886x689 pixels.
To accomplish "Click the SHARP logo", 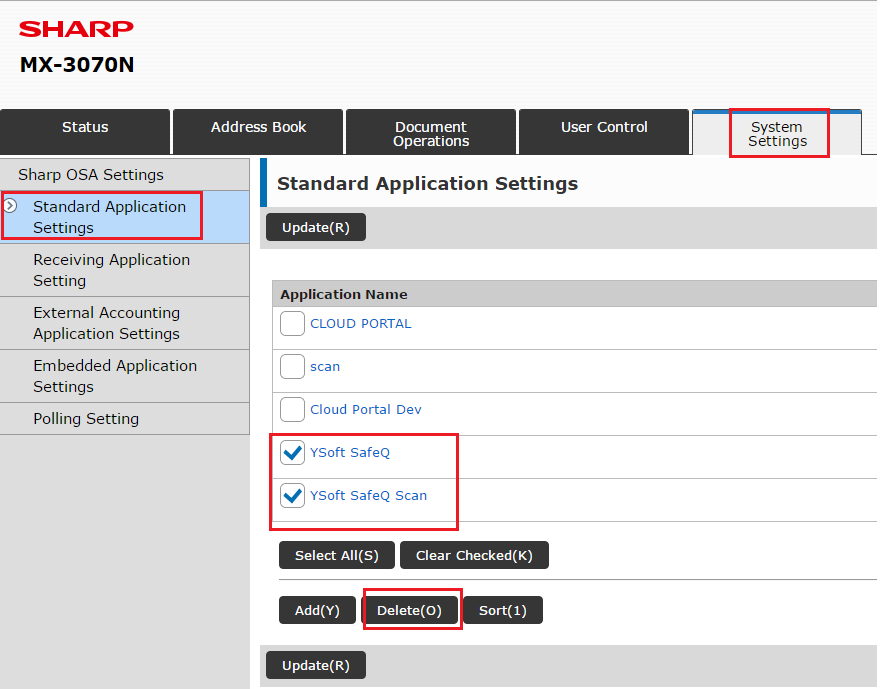I will (x=76, y=29).
